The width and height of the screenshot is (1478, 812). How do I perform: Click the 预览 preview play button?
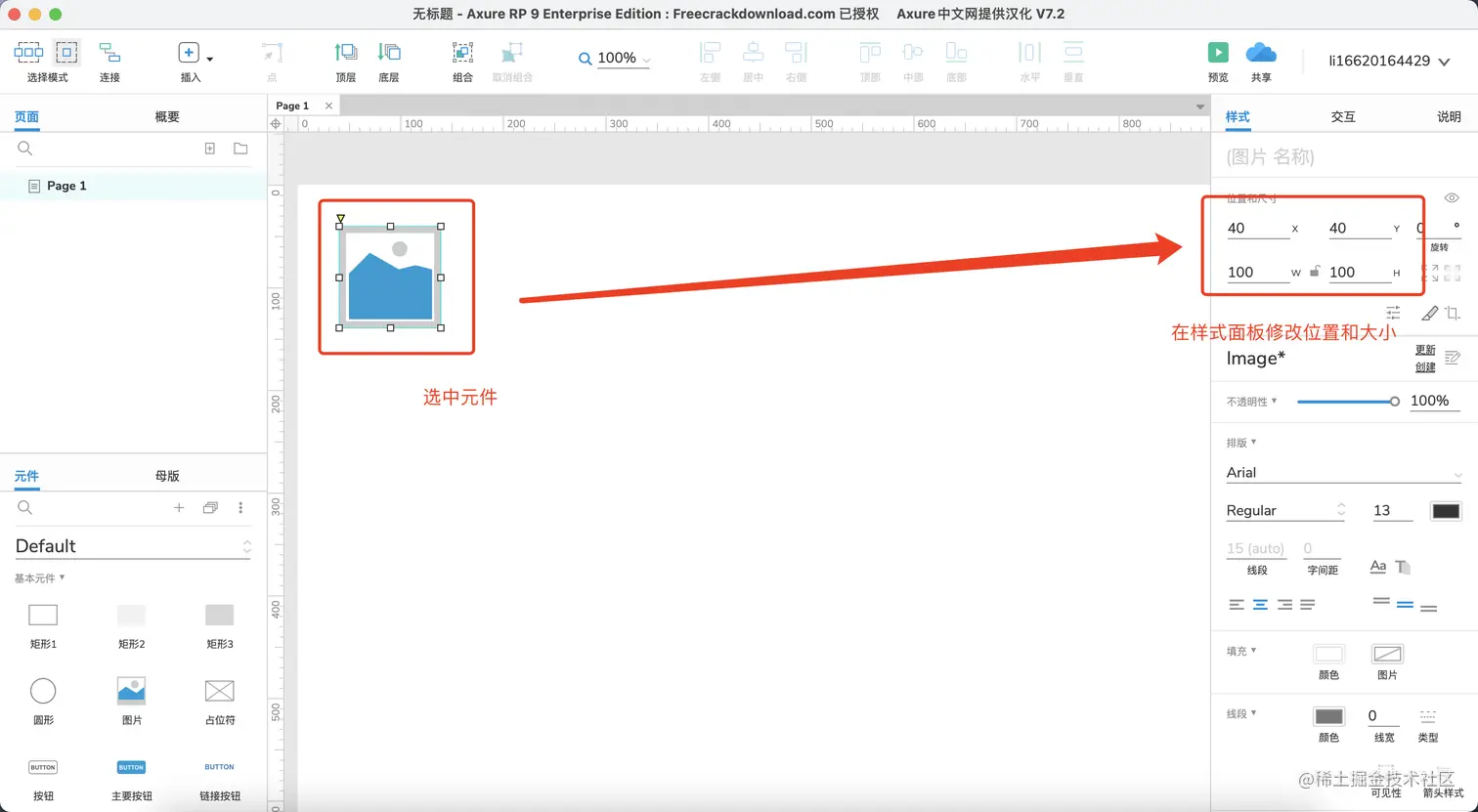1218,53
